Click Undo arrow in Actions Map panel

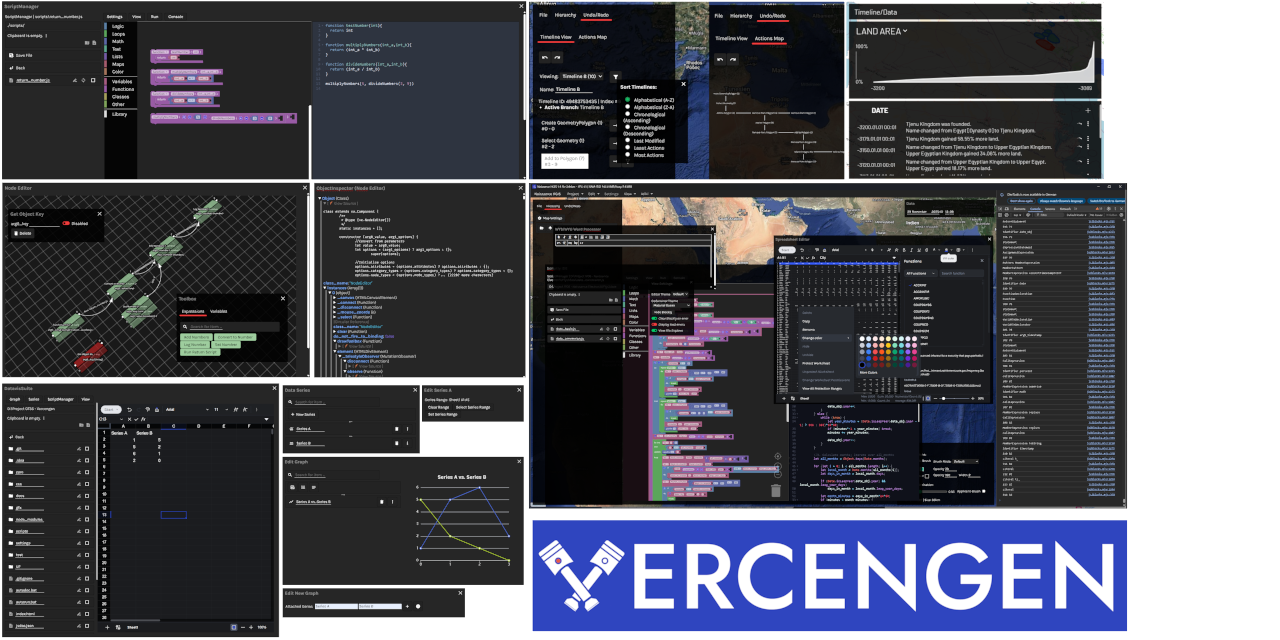(720, 59)
